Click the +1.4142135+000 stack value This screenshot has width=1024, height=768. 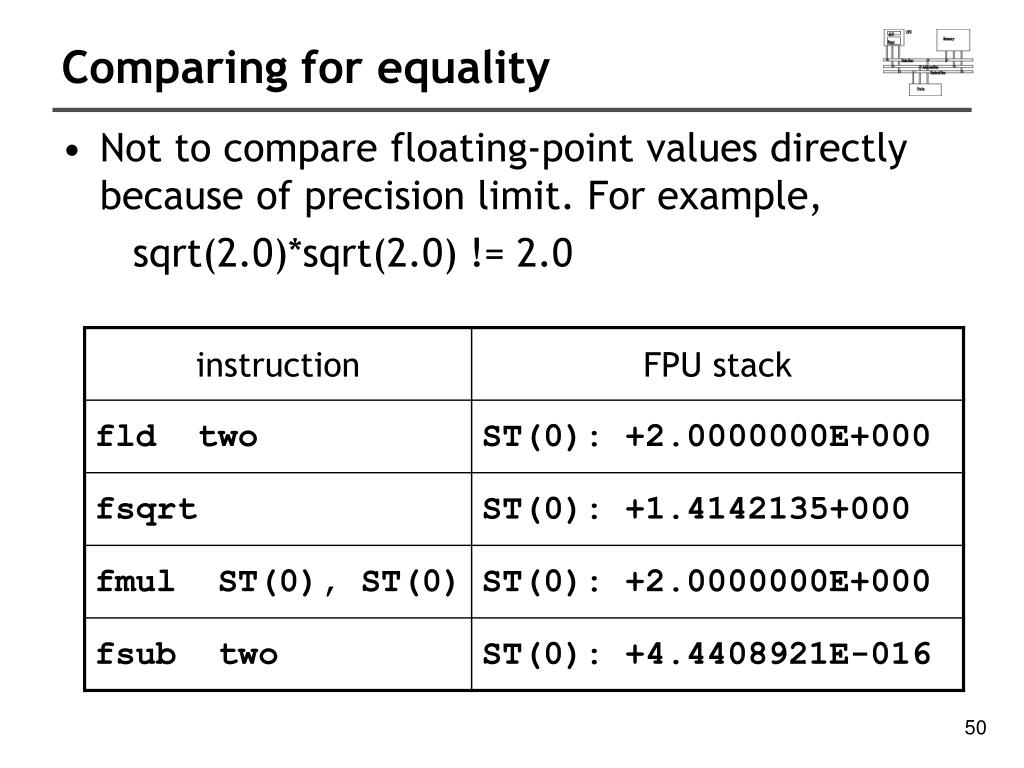767,508
